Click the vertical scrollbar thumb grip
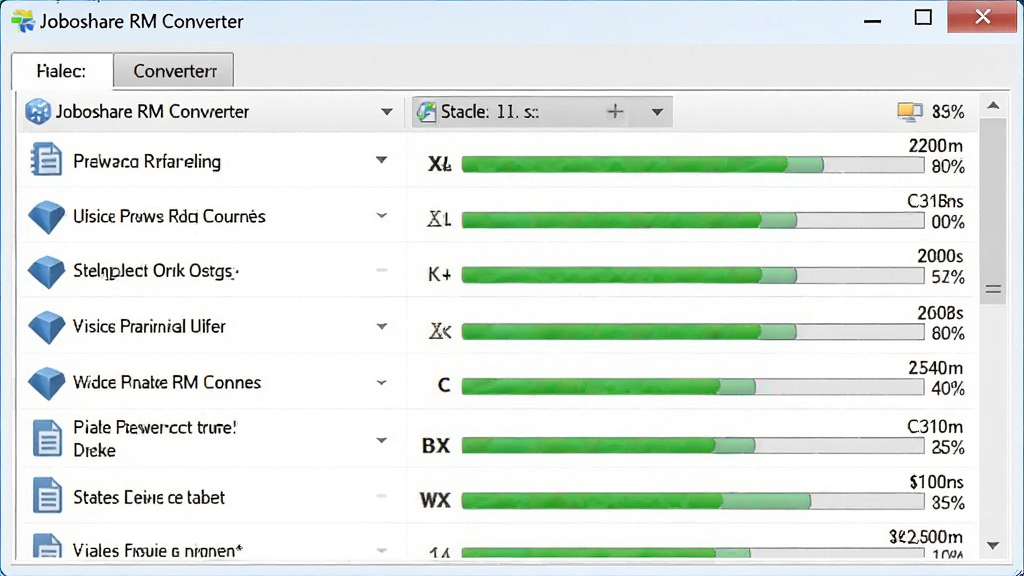Image resolution: width=1024 pixels, height=576 pixels. [x=993, y=289]
